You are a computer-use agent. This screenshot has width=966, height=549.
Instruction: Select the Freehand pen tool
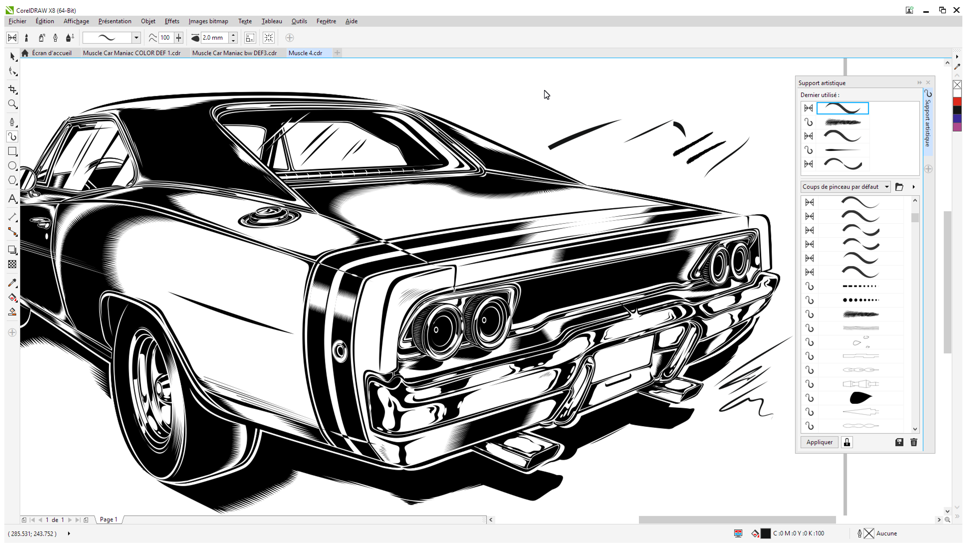[x=12, y=122]
